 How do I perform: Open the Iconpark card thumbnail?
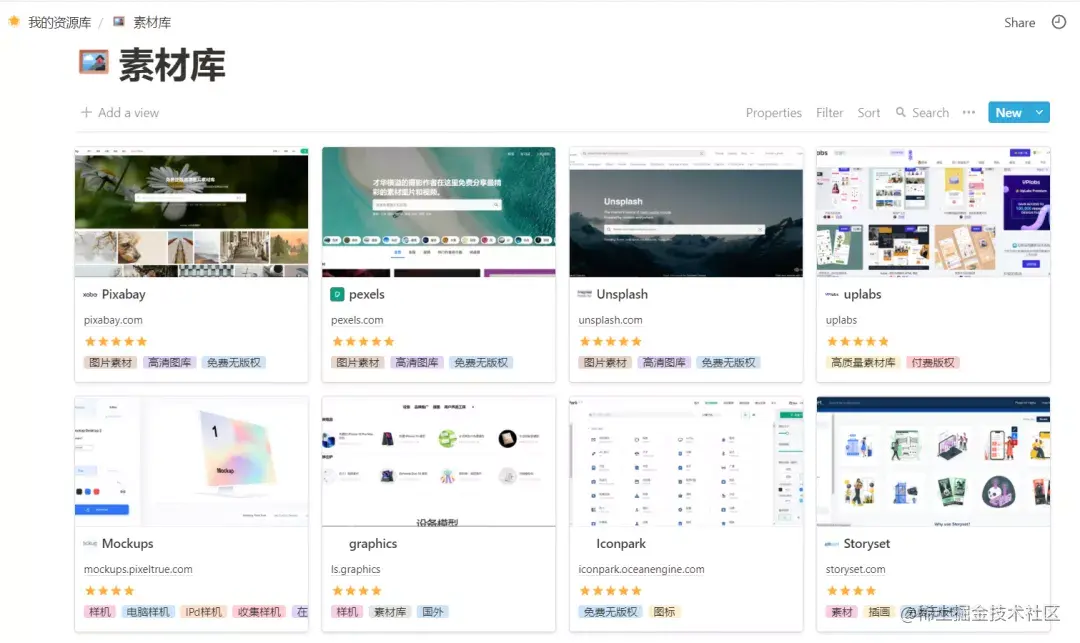tap(686, 461)
